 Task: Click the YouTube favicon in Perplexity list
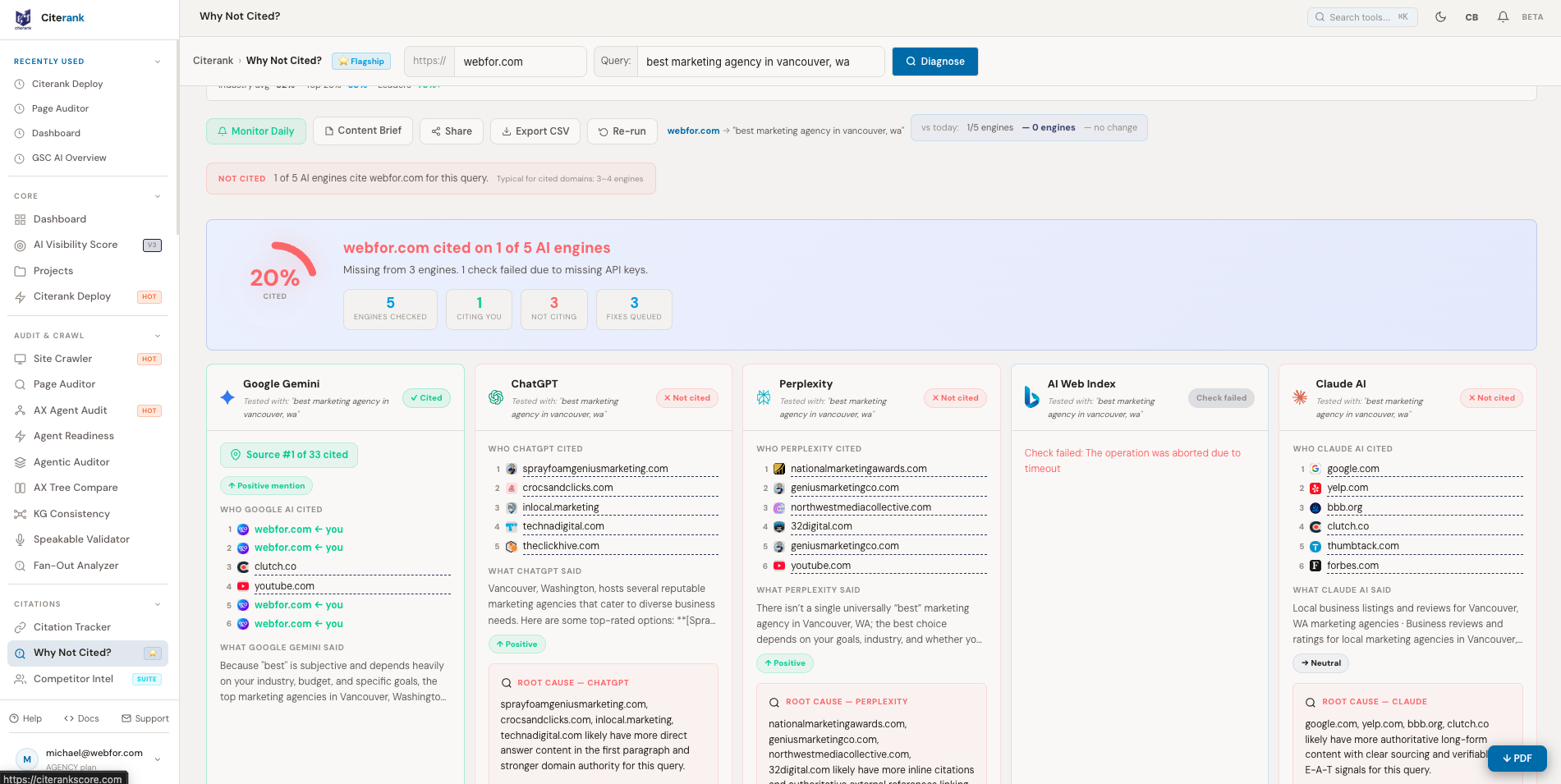click(779, 566)
